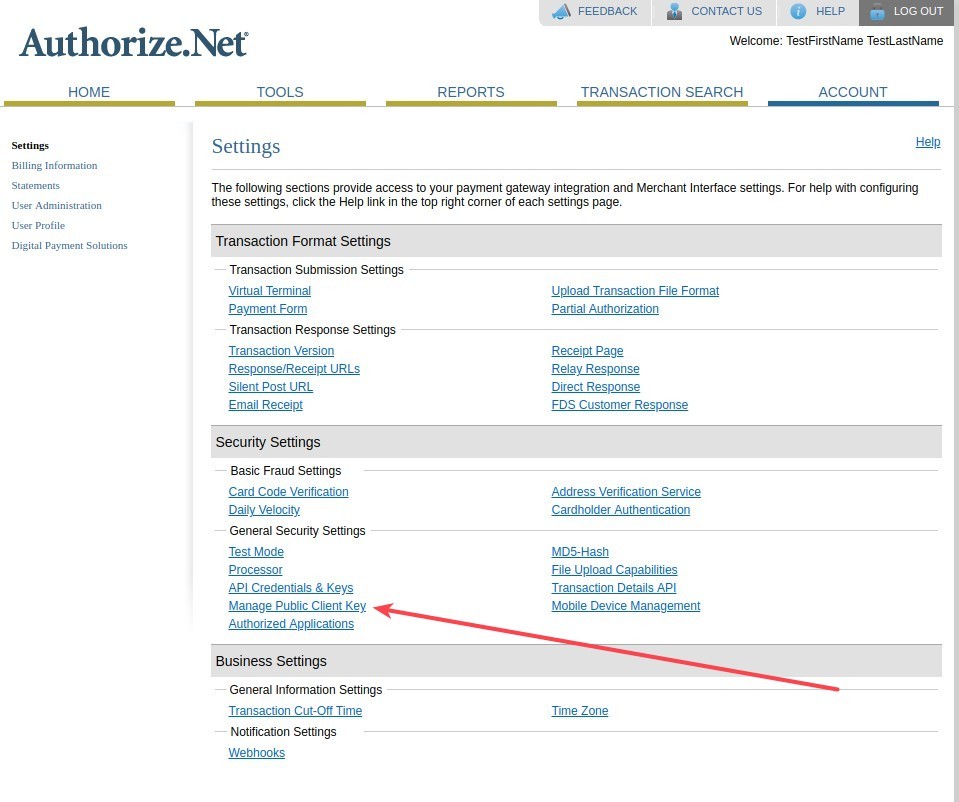Open the TRANSACTION SEARCH tab
Image resolution: width=959 pixels, height=802 pixels.
[x=662, y=92]
